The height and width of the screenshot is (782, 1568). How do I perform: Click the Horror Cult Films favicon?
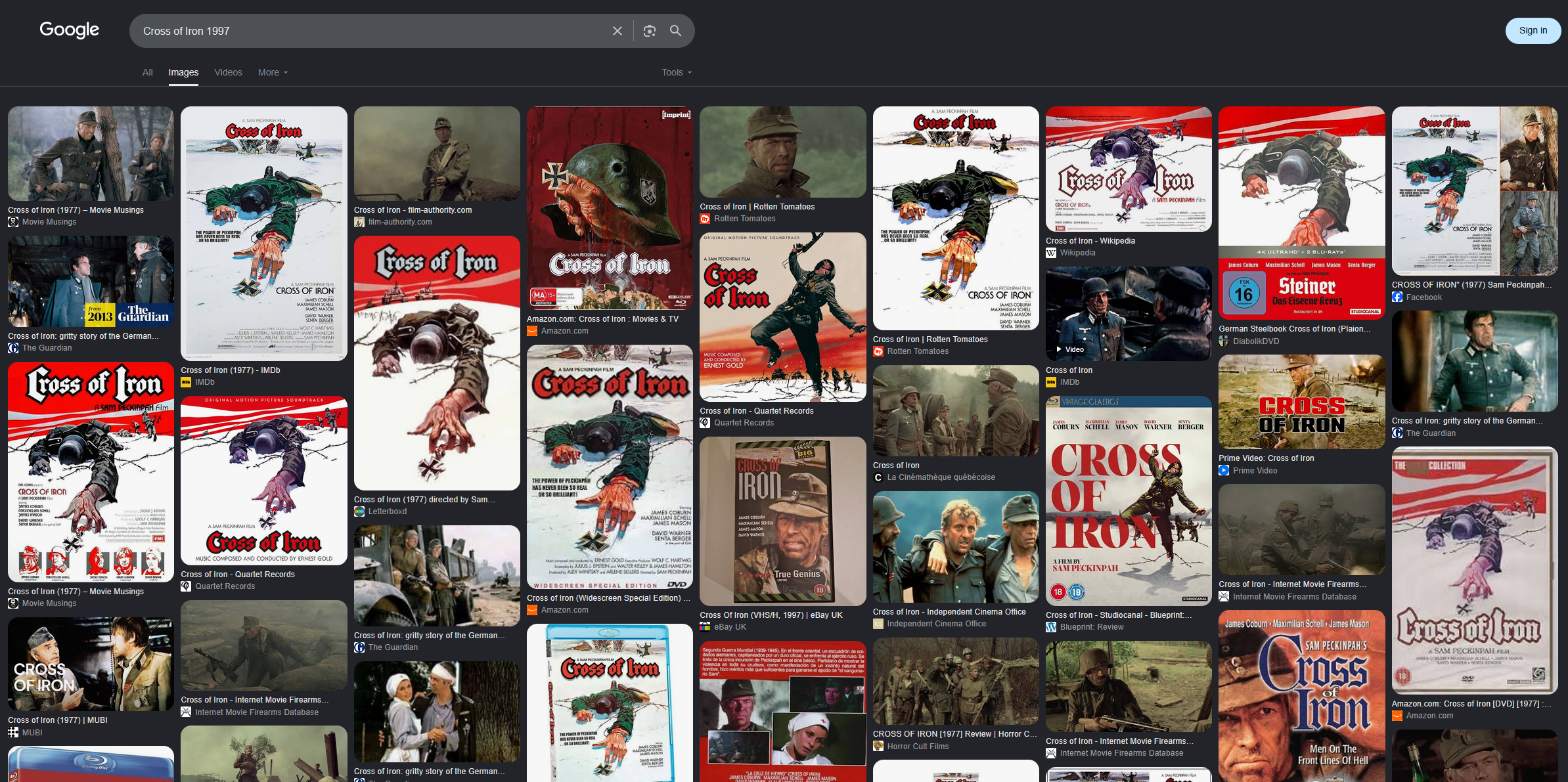pos(878,747)
